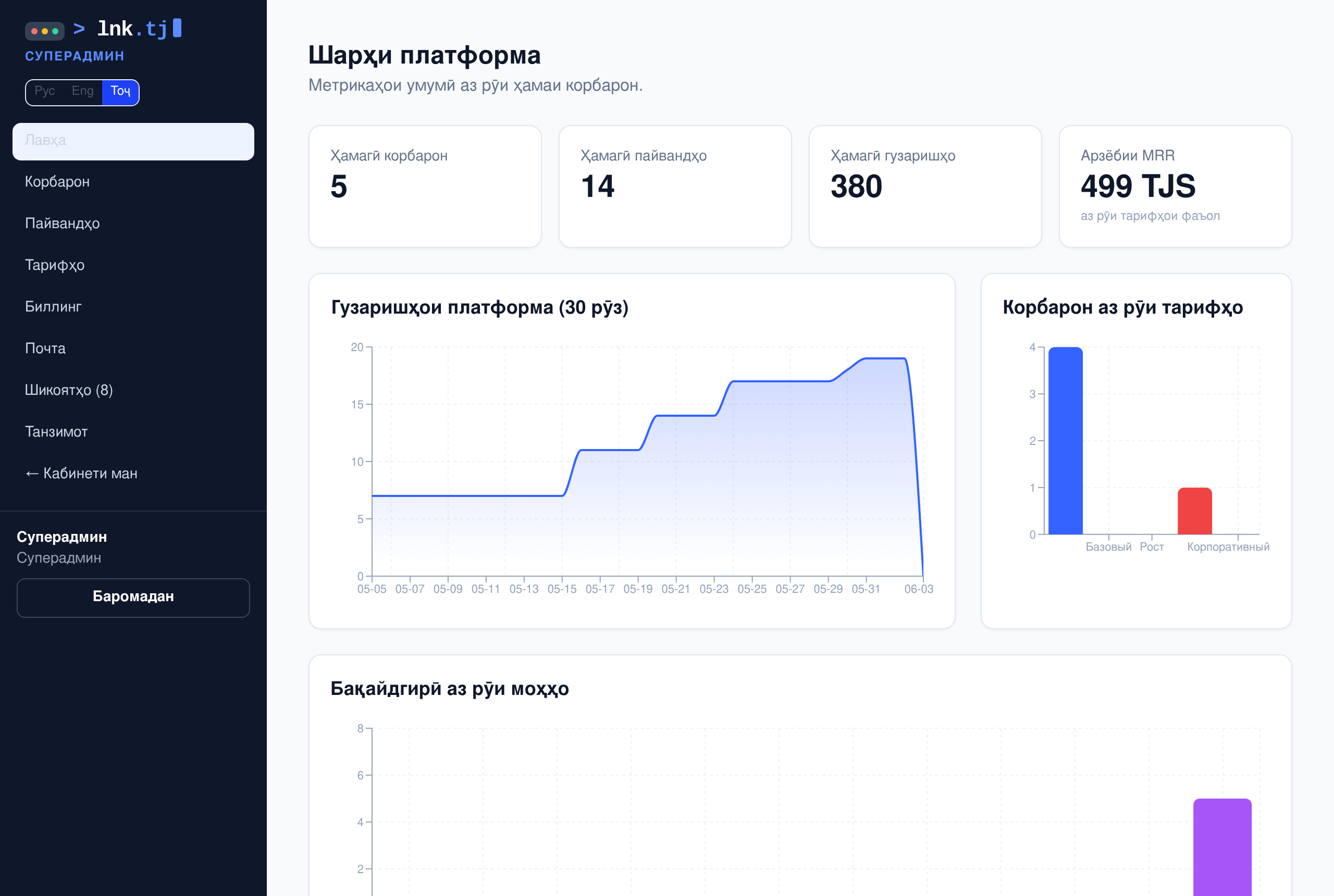Click the СУПЕРАДМИН label under logo
Image resolution: width=1334 pixels, height=896 pixels.
click(75, 56)
